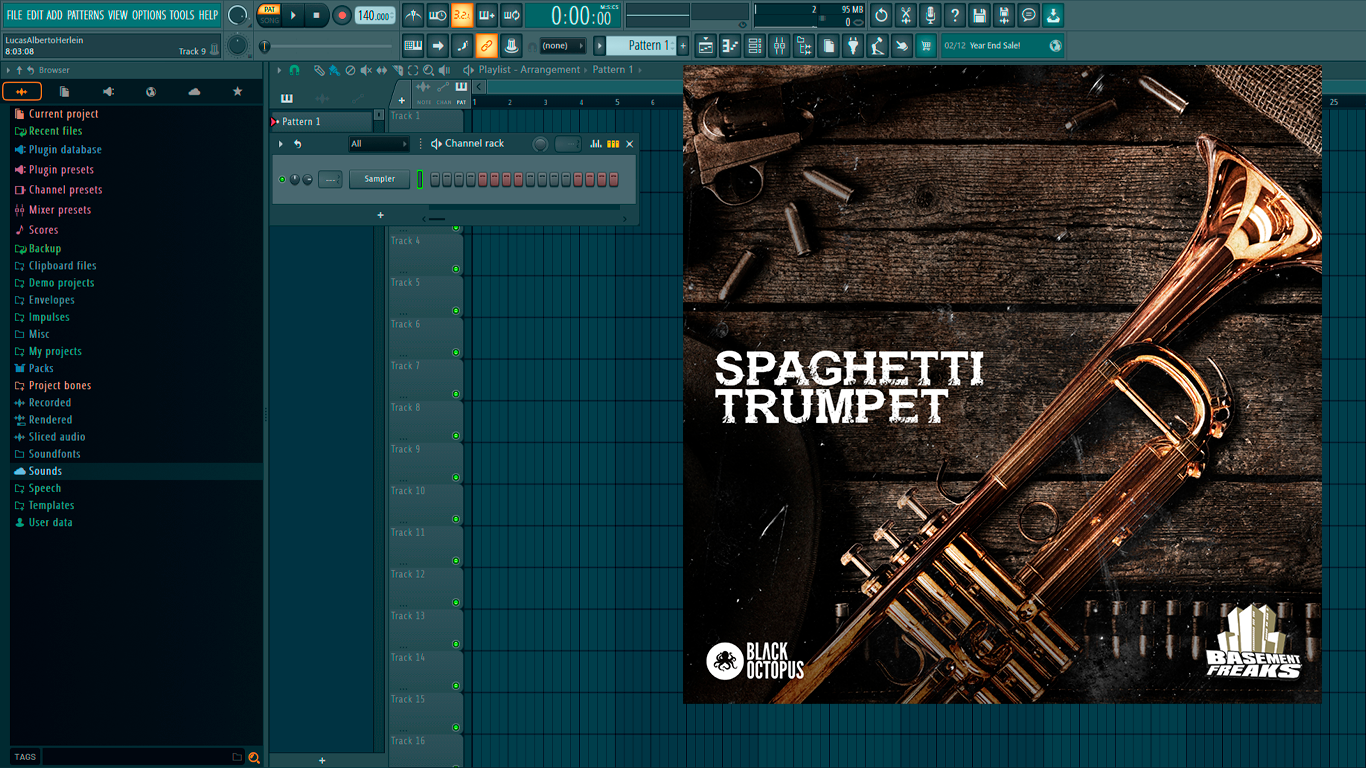Image resolution: width=1366 pixels, height=768 pixels.
Task: Click the plus next to Pattern 1 selector
Action: 683,45
